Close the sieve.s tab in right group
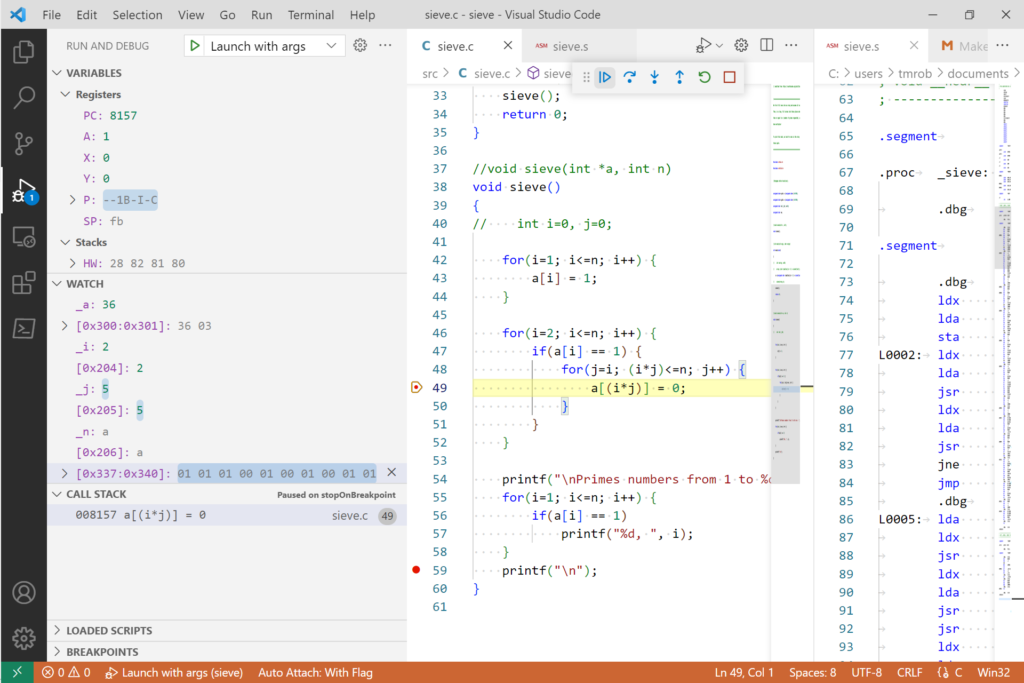 [914, 45]
